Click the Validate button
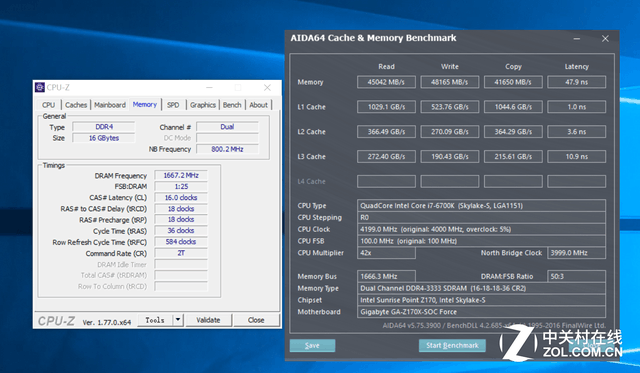This screenshot has height=373, width=640. (x=208, y=320)
